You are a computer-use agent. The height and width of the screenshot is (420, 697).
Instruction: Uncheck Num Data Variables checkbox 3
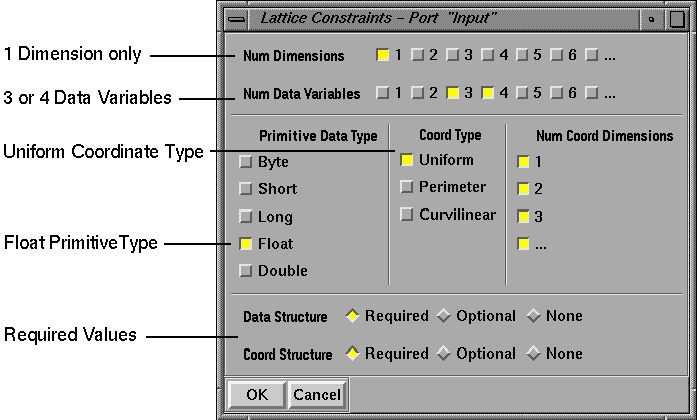pos(453,94)
